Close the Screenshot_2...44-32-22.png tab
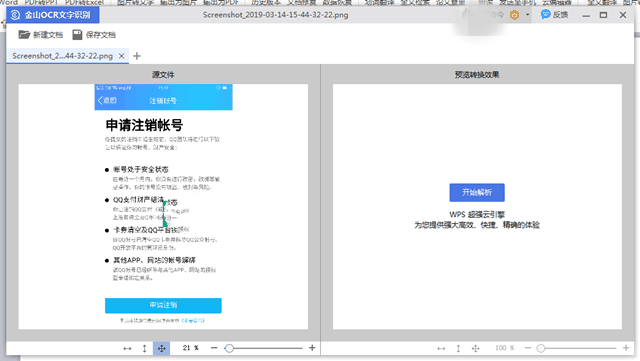Screen dimensions: 640x361 tap(121, 56)
